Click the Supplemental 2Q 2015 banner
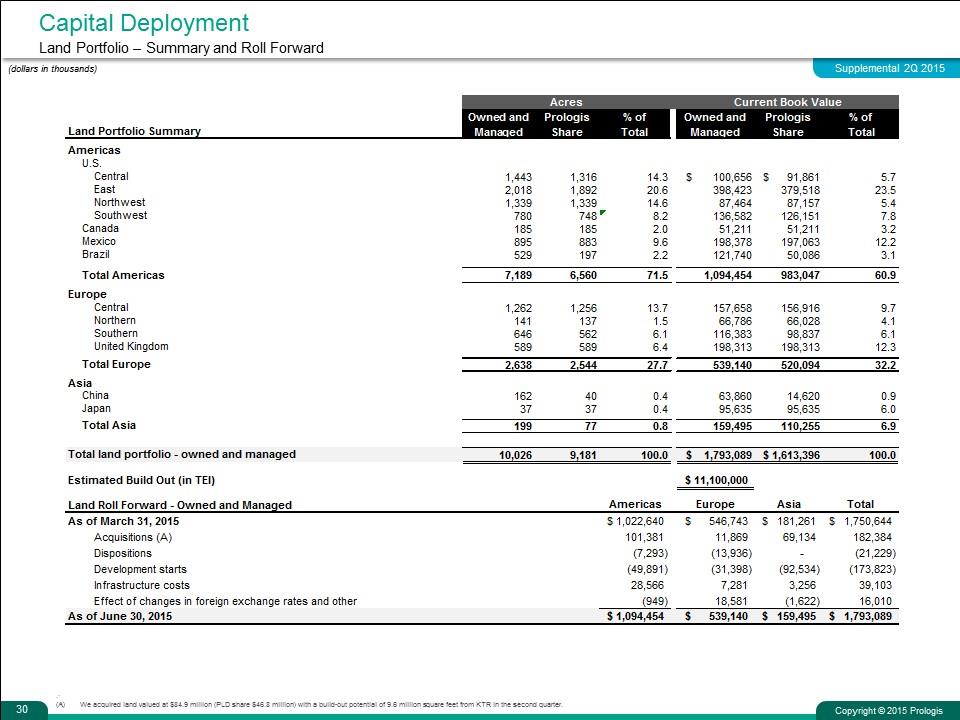Image resolution: width=960 pixels, height=720 pixels. pos(889,69)
